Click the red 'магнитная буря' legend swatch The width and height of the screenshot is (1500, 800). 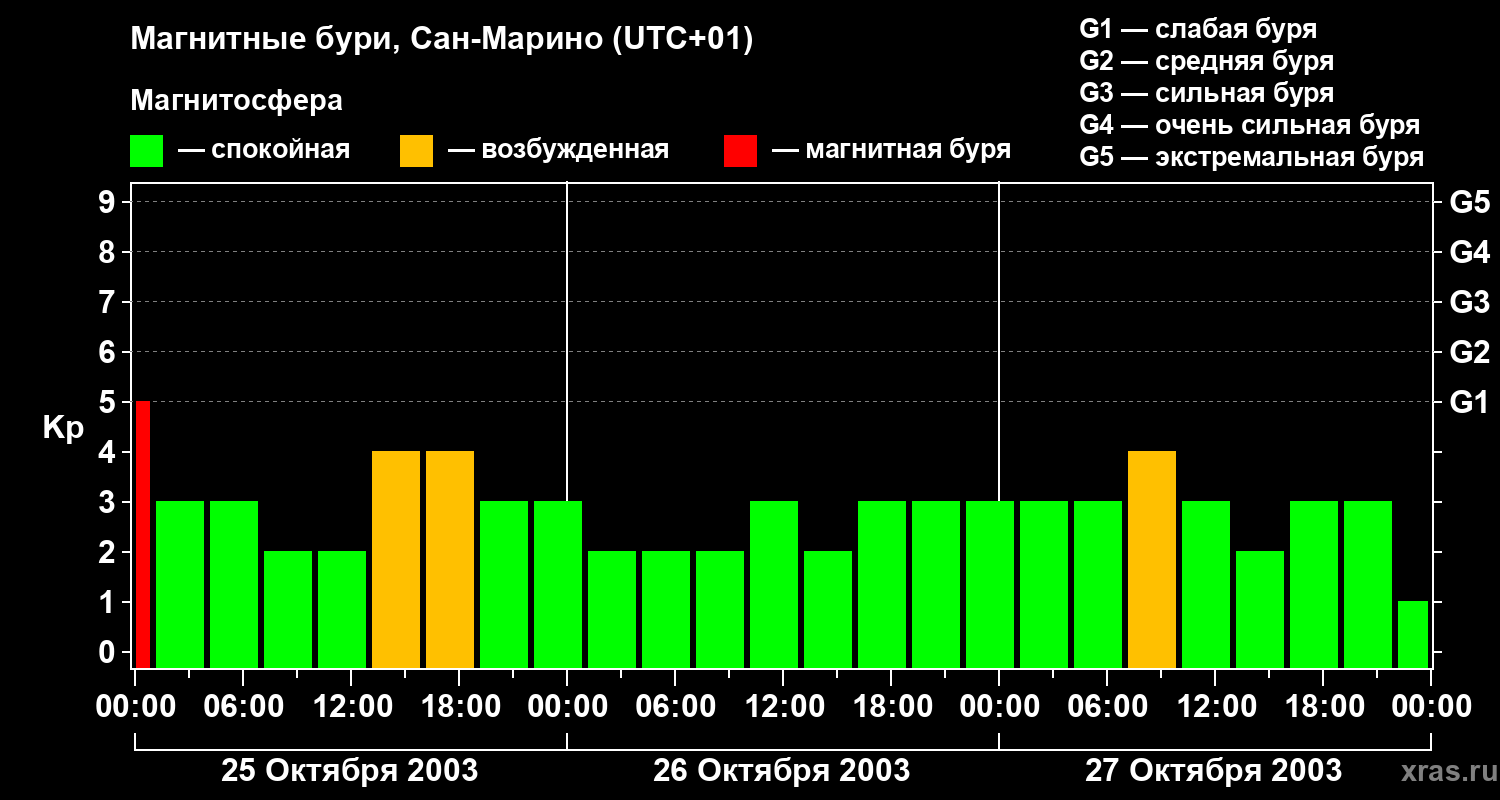click(741, 151)
